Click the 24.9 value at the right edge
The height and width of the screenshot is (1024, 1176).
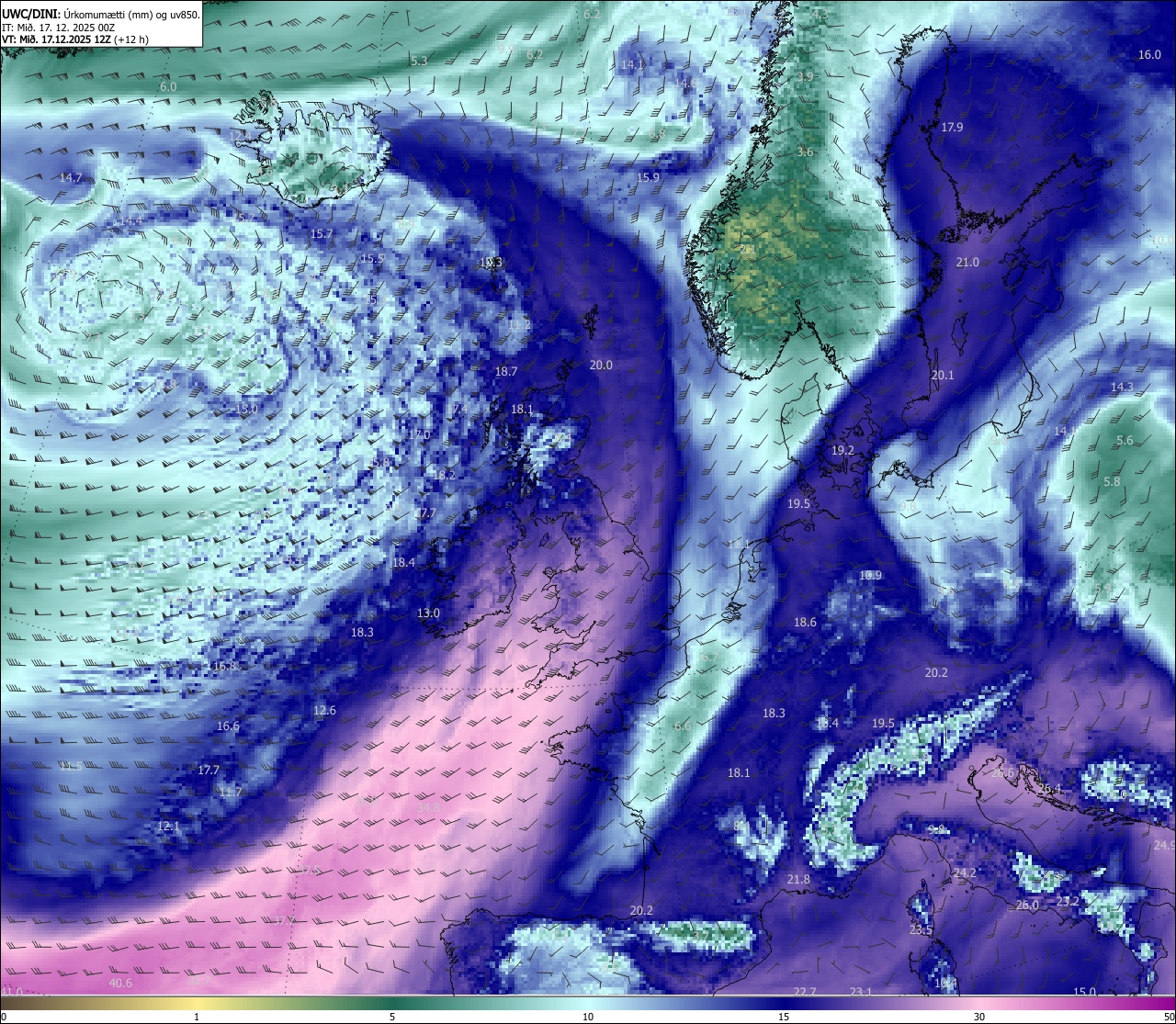(1164, 845)
